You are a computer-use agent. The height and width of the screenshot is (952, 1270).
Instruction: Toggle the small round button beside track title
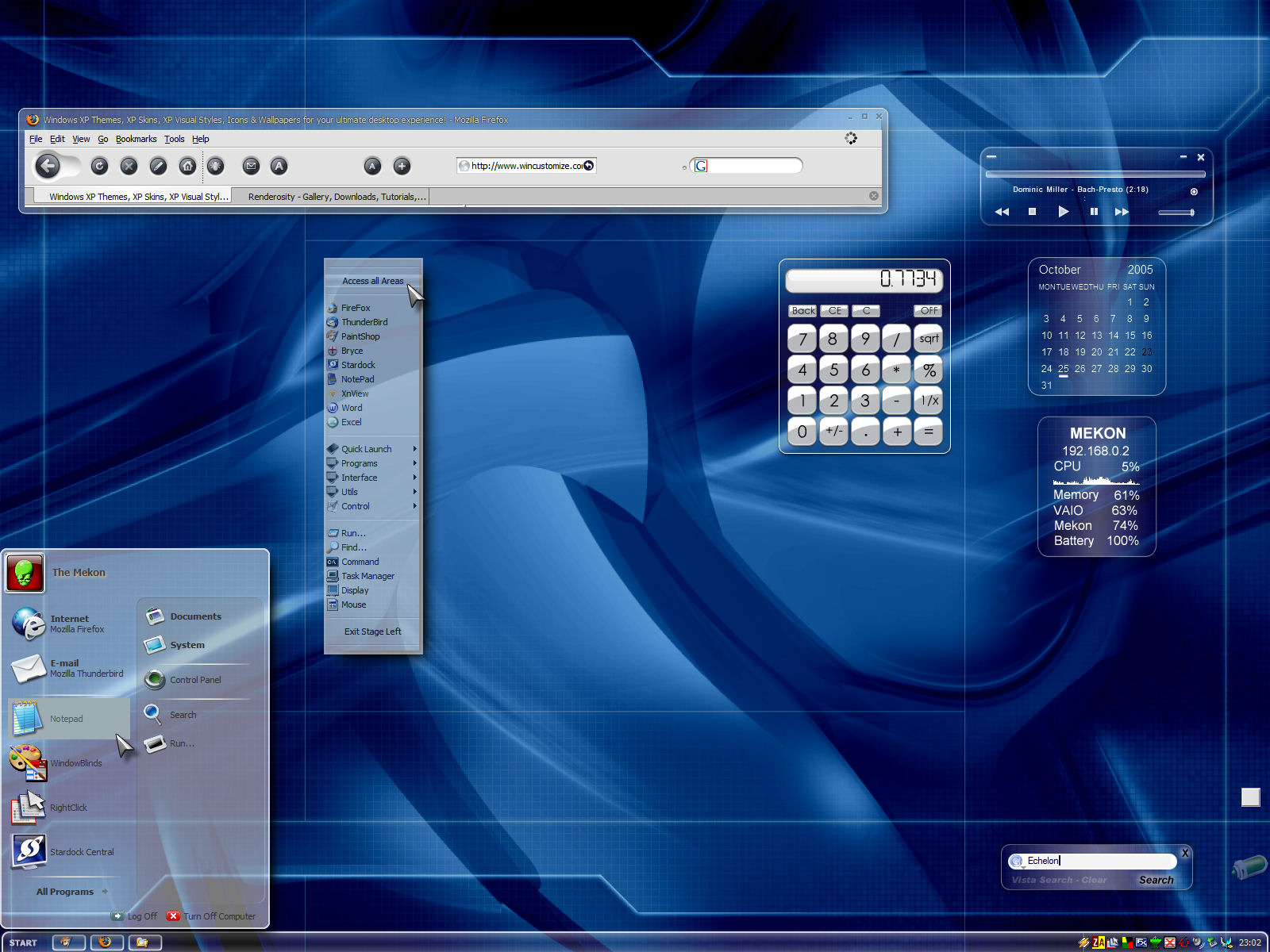click(x=1194, y=191)
